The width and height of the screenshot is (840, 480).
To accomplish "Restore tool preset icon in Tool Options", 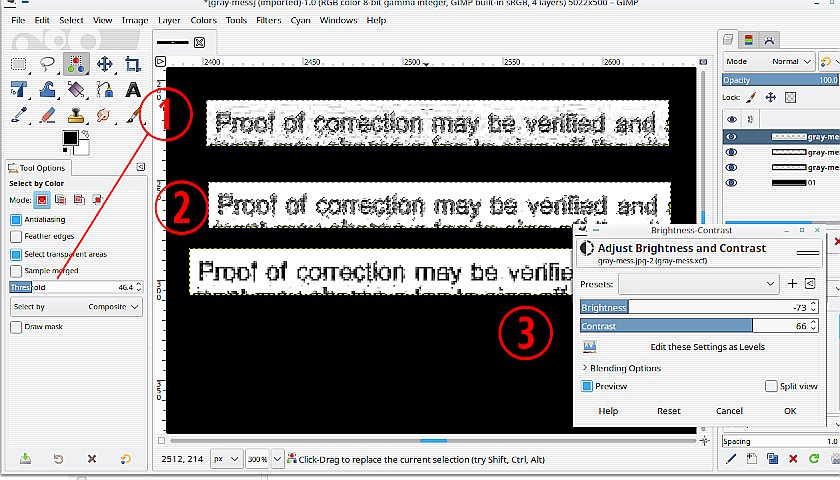I will pos(58,459).
